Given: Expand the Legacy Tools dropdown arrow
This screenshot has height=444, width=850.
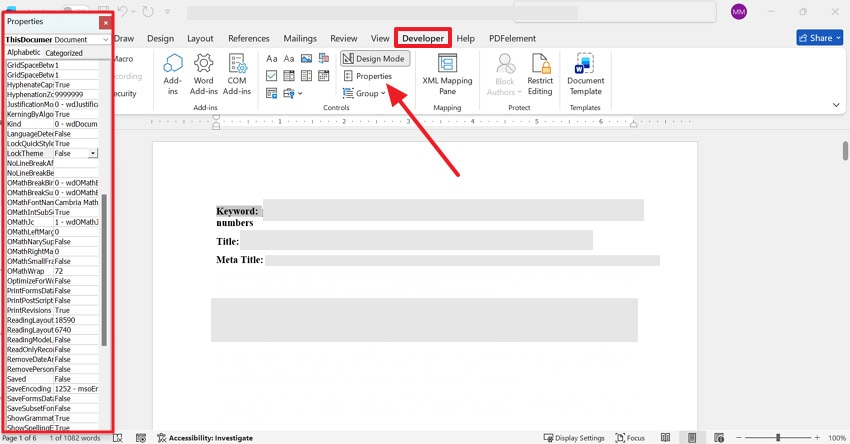Looking at the screenshot, I should point(300,93).
